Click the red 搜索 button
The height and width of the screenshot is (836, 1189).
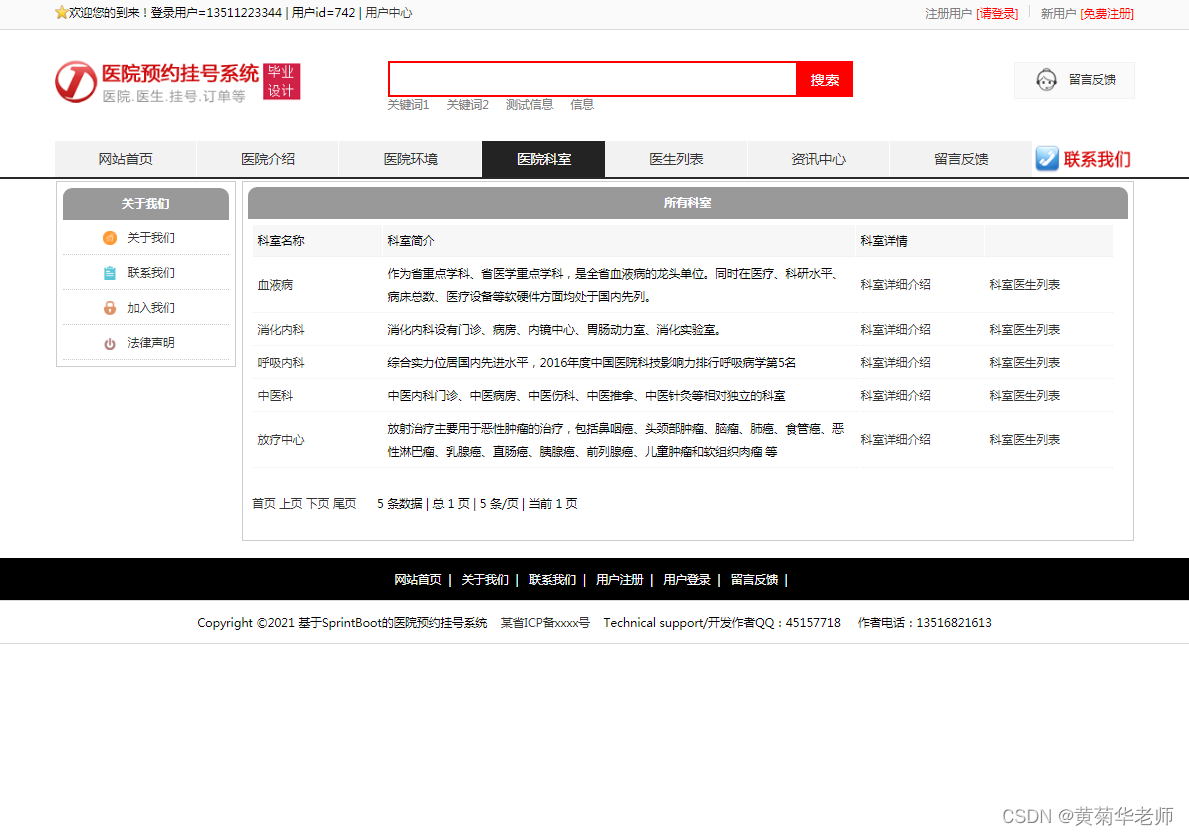824,79
